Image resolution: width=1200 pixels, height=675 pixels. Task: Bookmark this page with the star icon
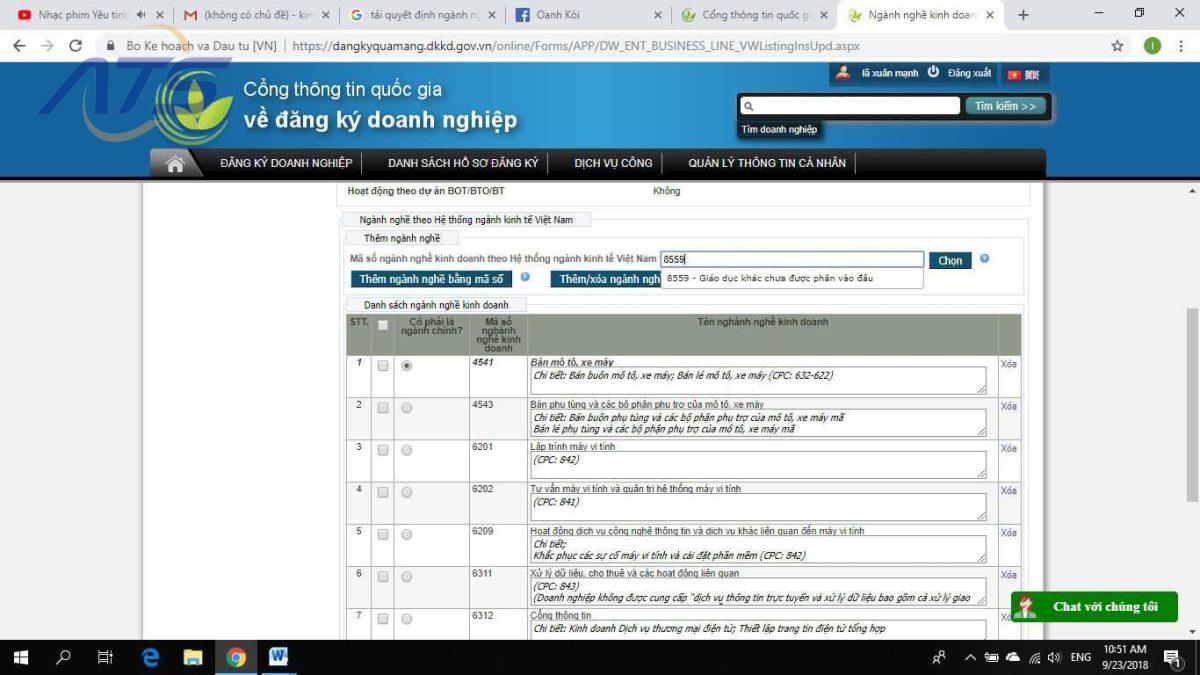[1117, 46]
